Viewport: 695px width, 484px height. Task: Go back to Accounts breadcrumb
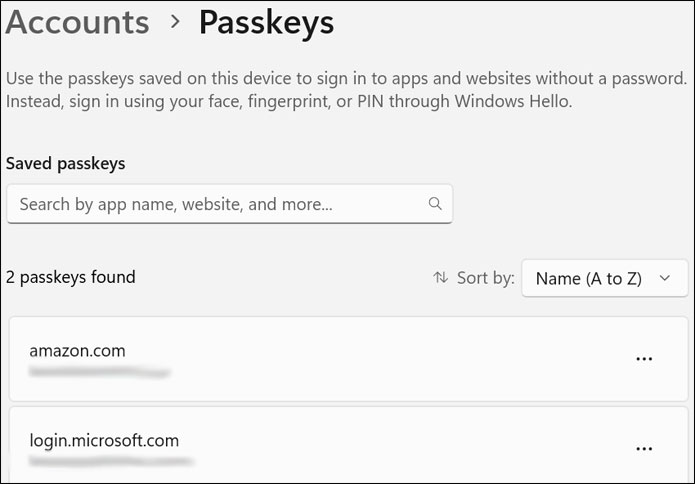[77, 22]
